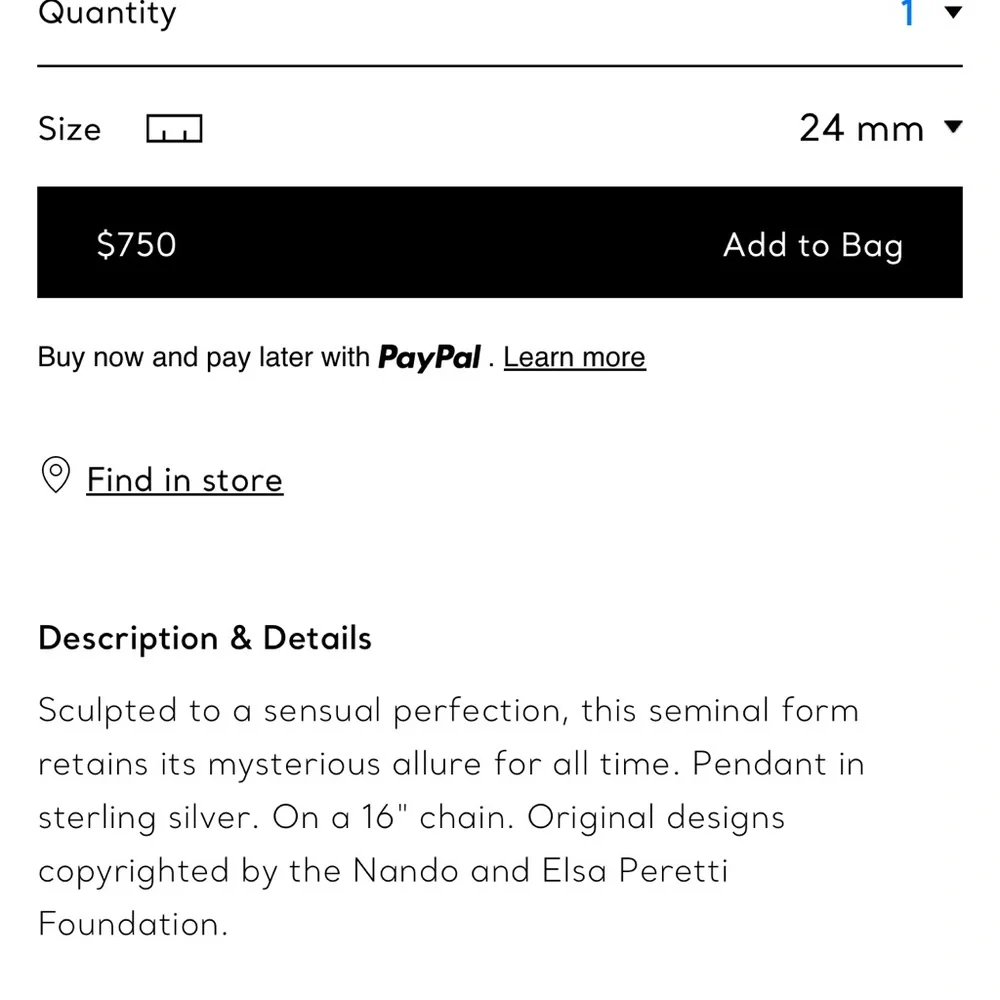This screenshot has height=1000, width=1000.
Task: Click the quantity value 1
Action: [908, 13]
